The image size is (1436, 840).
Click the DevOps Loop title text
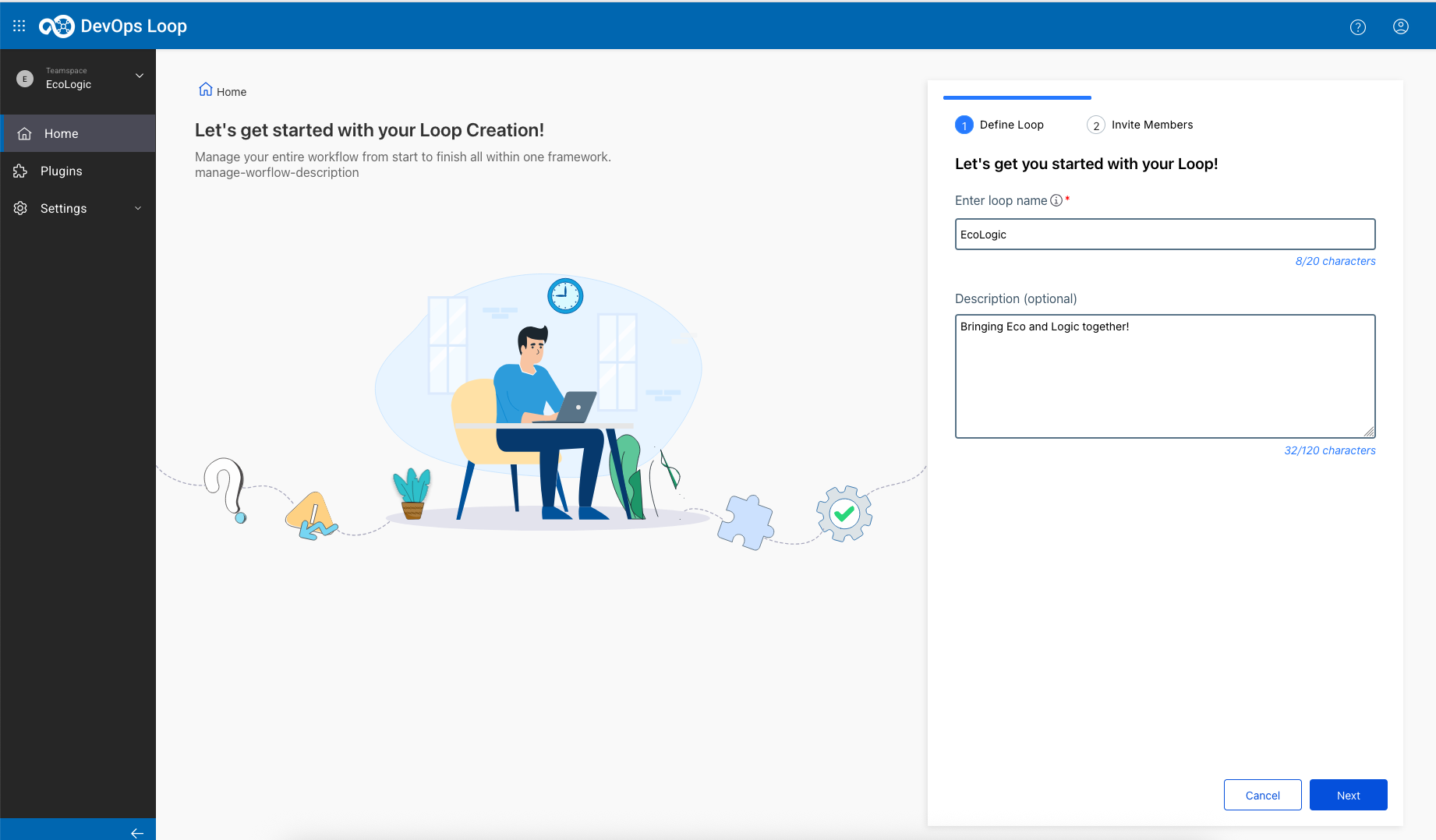click(x=133, y=26)
